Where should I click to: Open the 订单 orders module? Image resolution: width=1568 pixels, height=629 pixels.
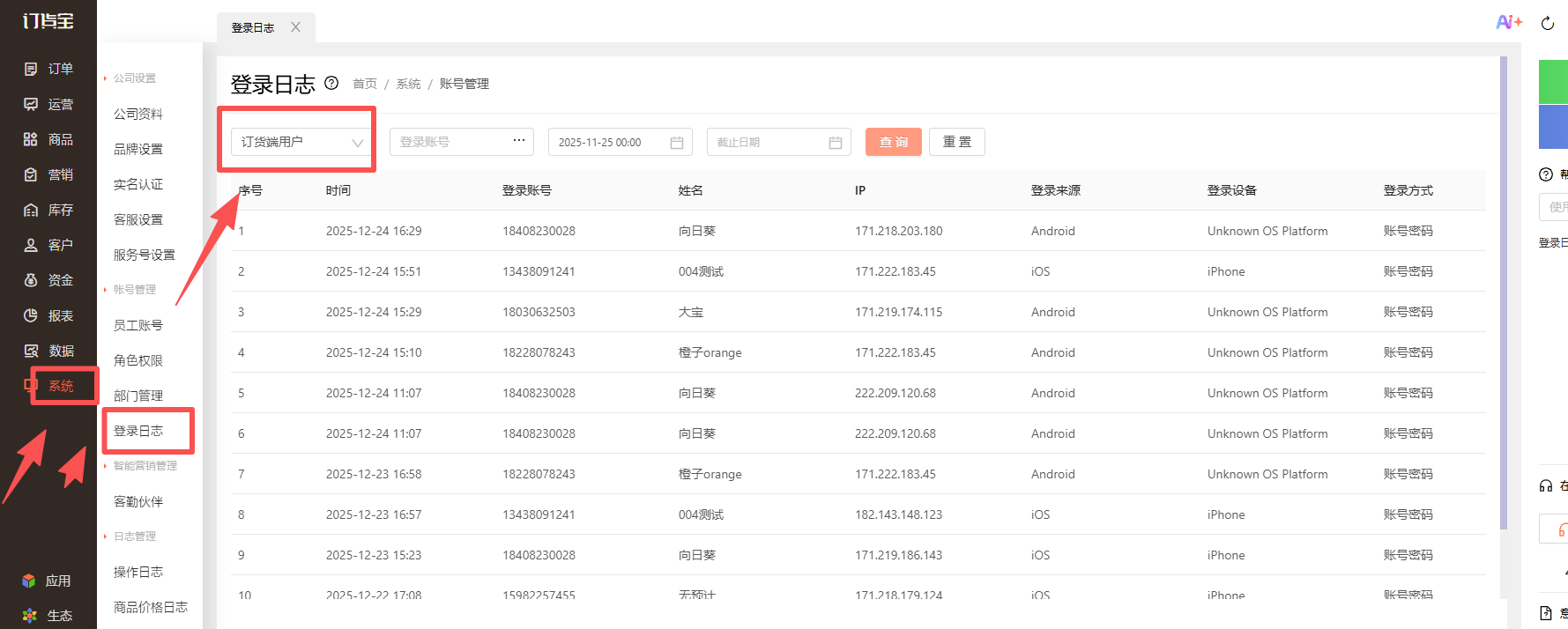click(x=48, y=69)
